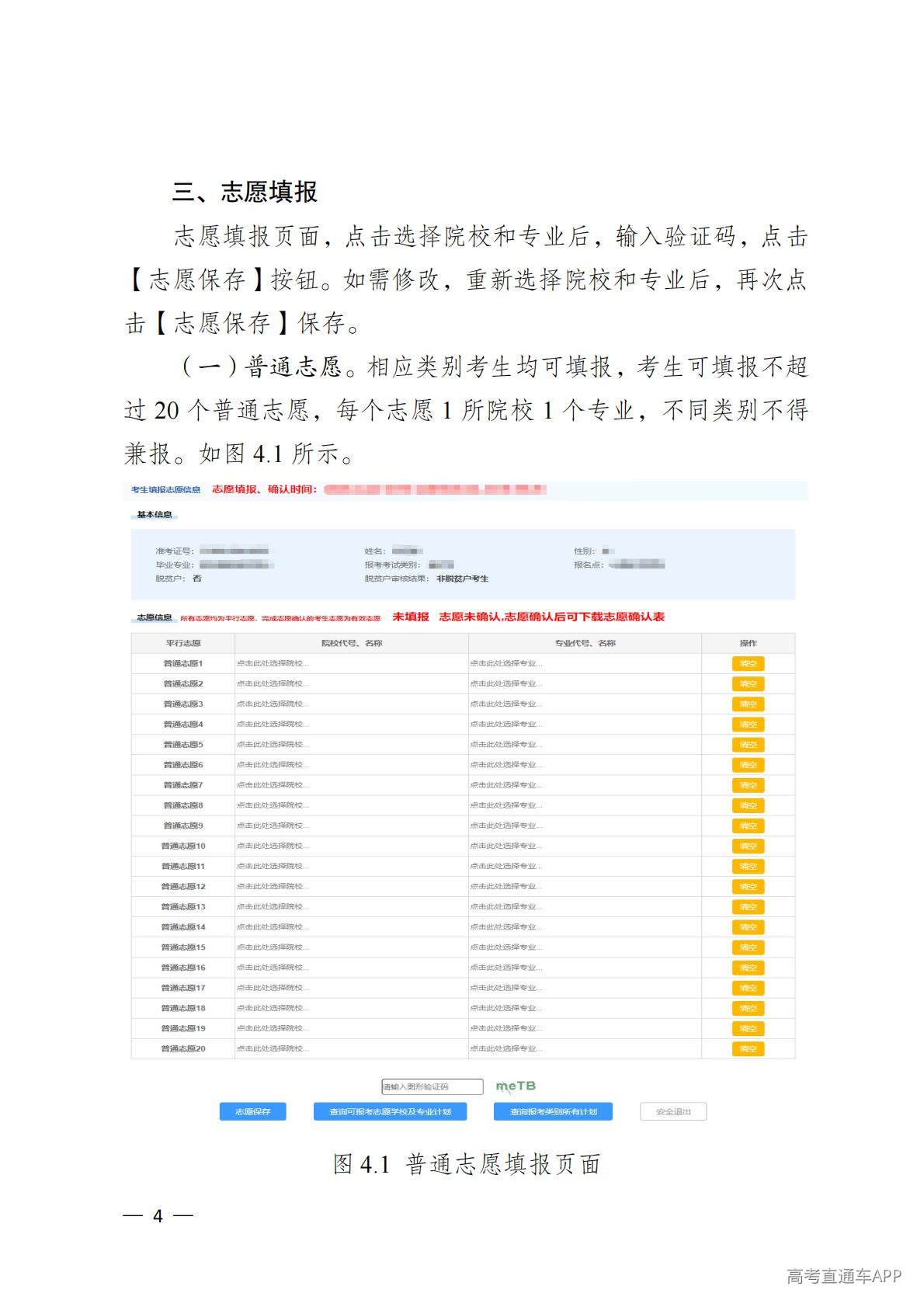
Task: Click the 图 4.1 普通志愿填报页面 caption
Action: (467, 1163)
